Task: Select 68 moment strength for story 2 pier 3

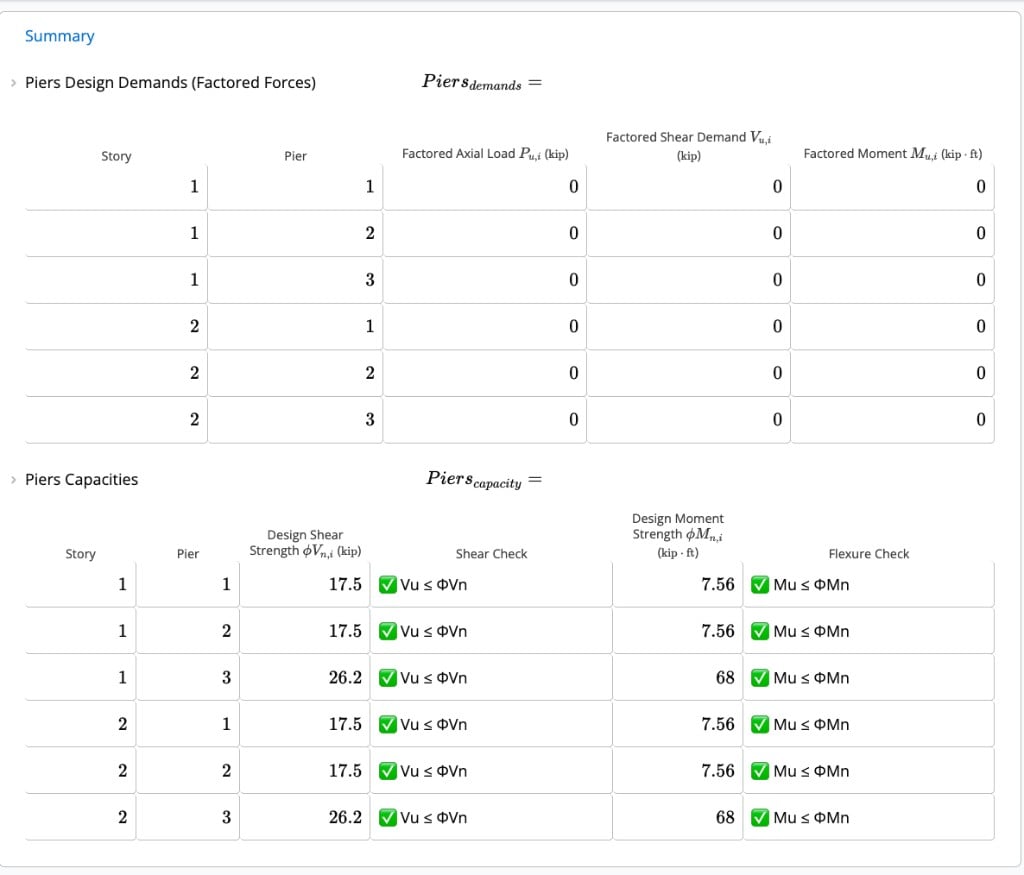Action: coord(725,818)
